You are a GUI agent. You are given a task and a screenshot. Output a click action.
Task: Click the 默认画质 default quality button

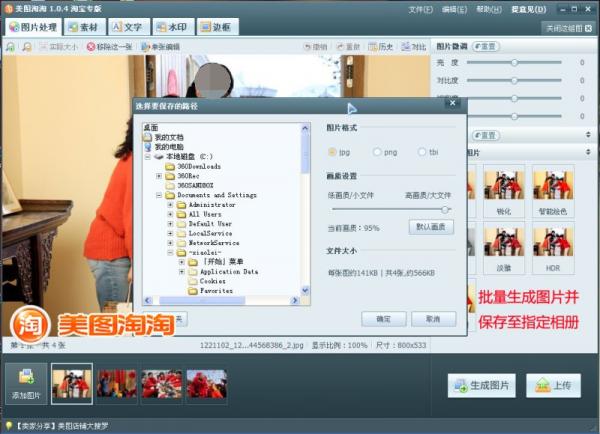[x=428, y=227]
